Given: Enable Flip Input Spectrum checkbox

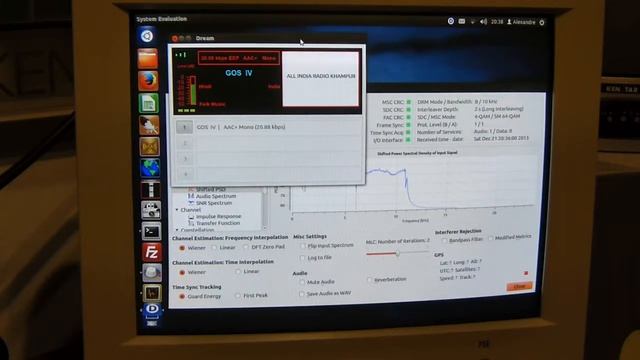Looking at the screenshot, I should (x=302, y=246).
